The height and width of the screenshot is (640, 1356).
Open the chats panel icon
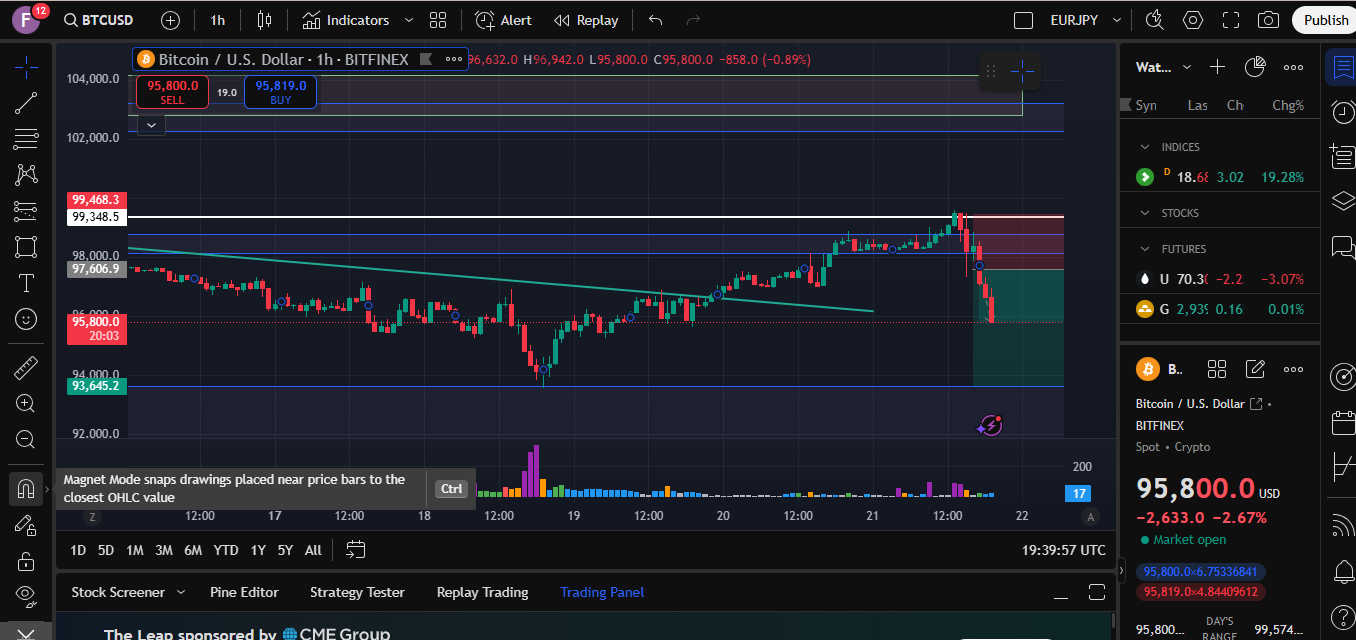(1341, 247)
